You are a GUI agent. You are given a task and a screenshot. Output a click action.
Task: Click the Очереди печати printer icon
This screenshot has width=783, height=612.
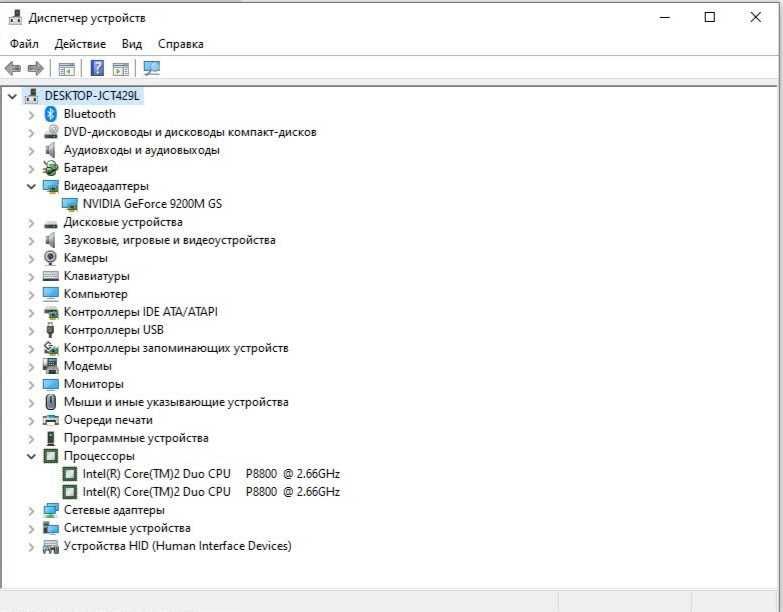[x=50, y=420]
